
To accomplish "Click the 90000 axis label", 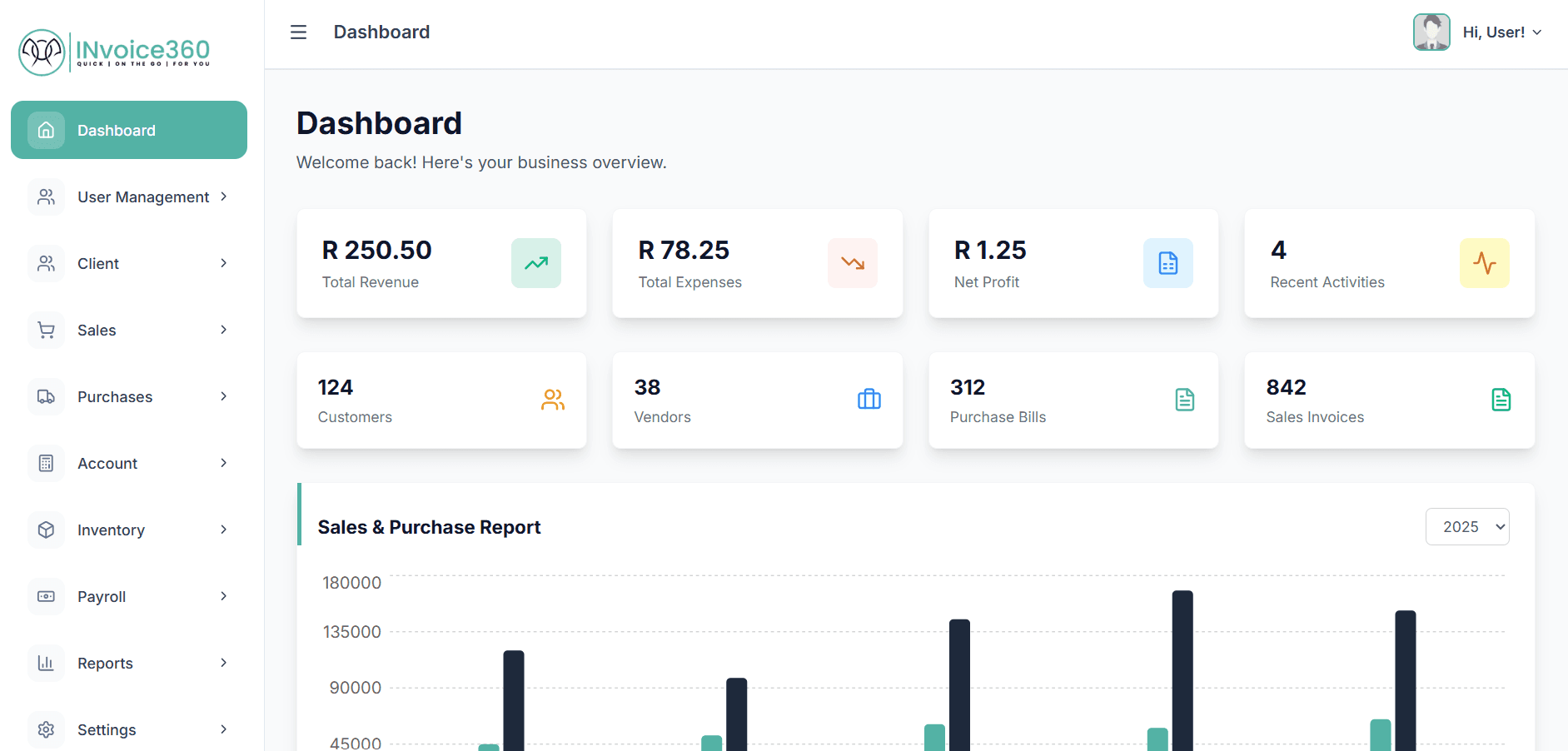I will (x=356, y=688).
